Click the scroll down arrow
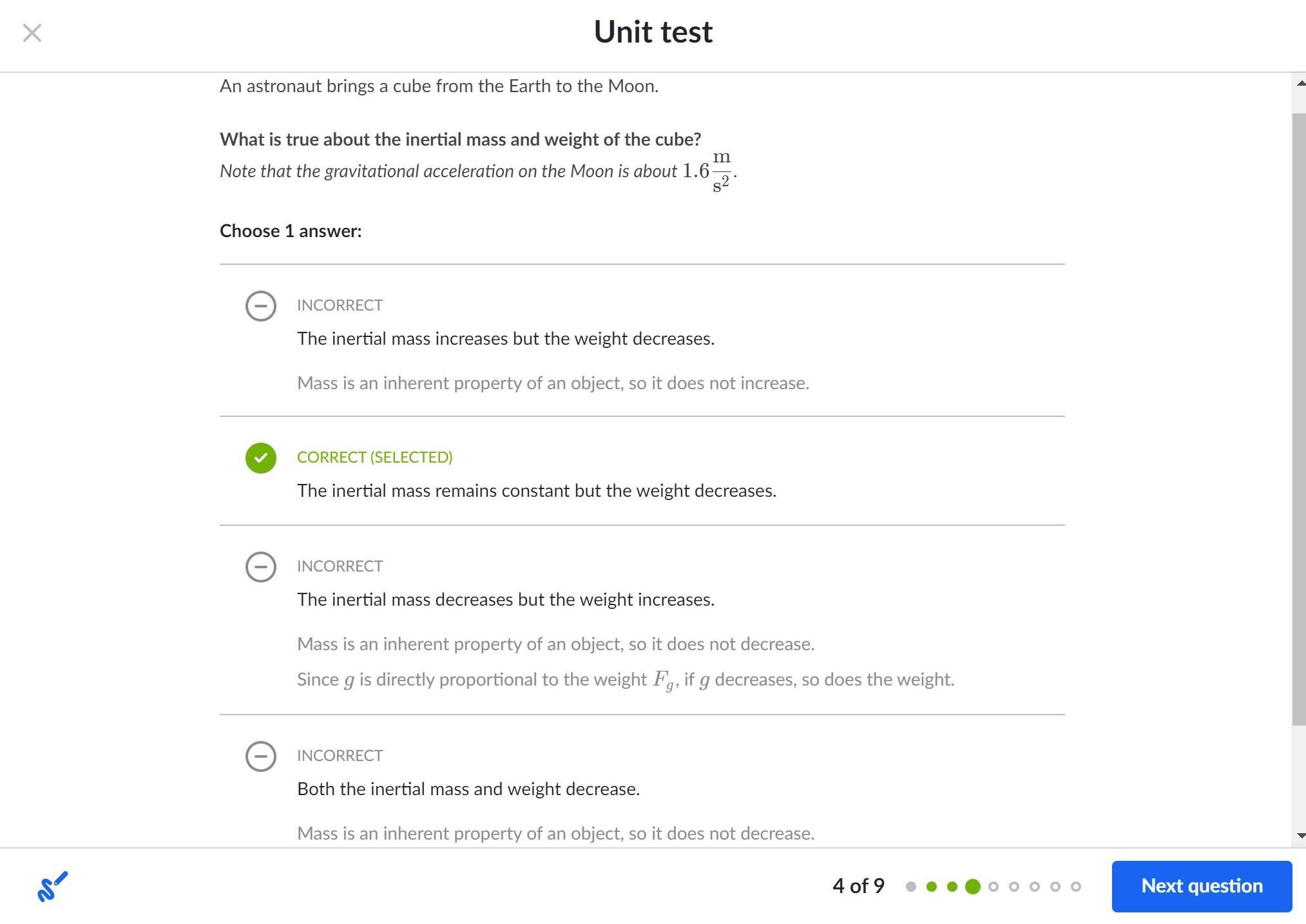 coord(1300,836)
